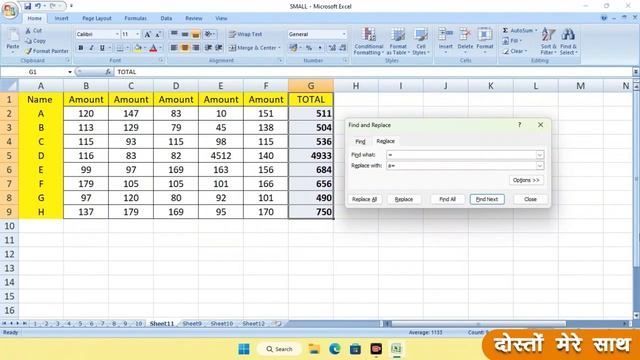Open the Font name dropdown (Calibri)

tap(117, 34)
